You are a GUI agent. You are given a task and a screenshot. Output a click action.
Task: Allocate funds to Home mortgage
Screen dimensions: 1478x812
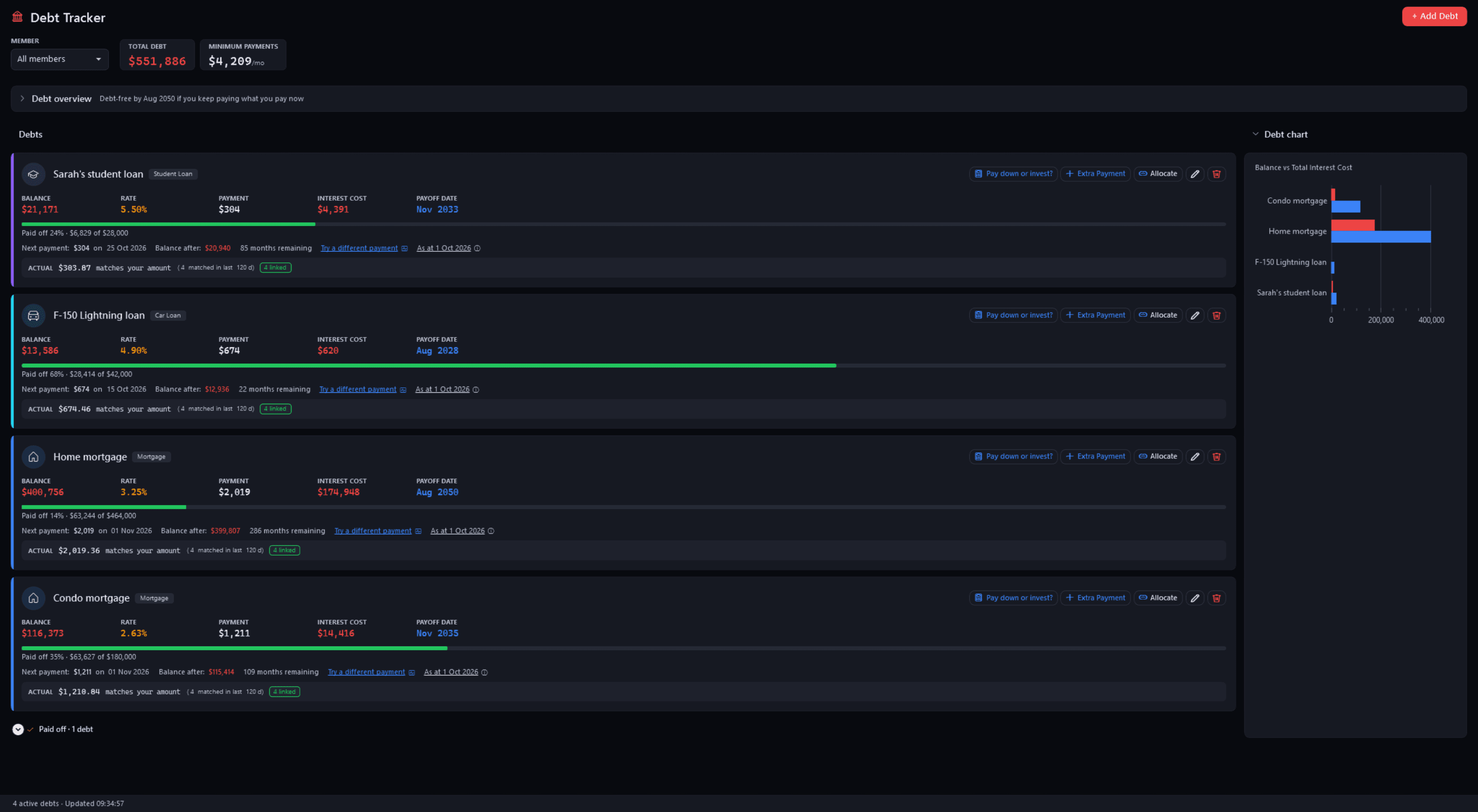pyautogui.click(x=1158, y=457)
